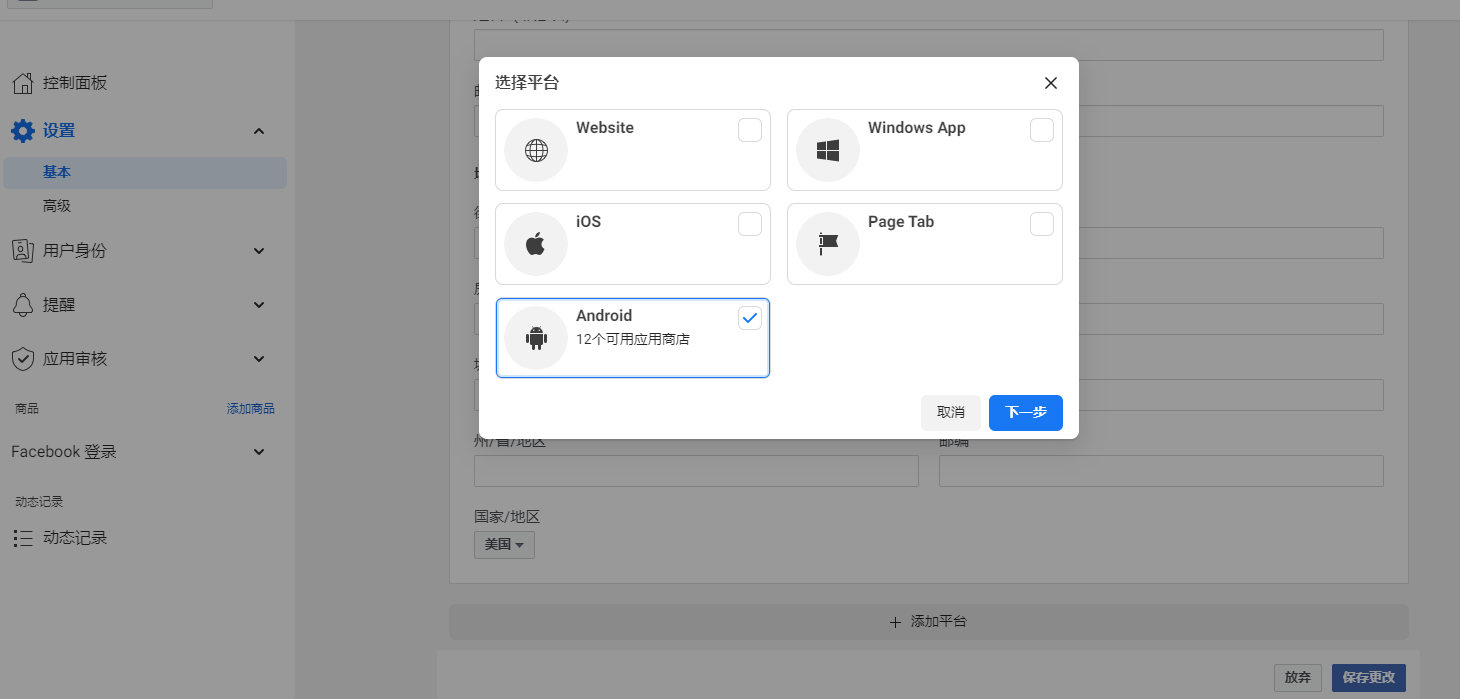
Task: Click the plus icon on add platform bar
Action: pos(895,622)
